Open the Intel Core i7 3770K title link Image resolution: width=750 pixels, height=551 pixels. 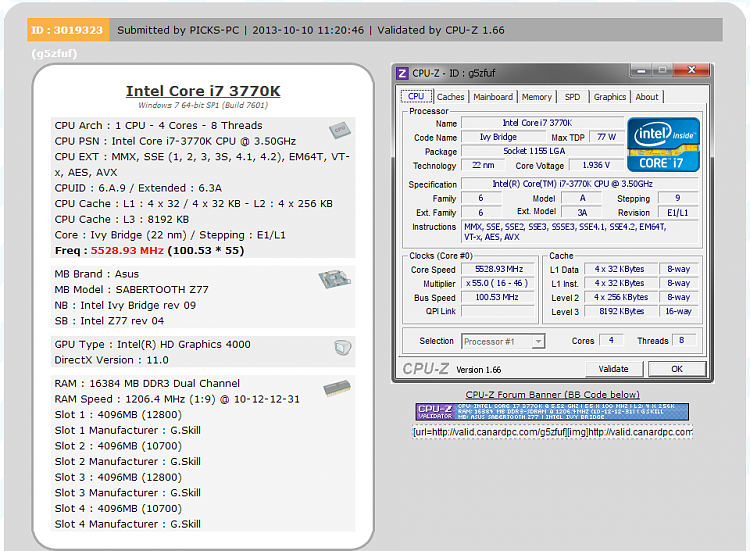point(203,91)
